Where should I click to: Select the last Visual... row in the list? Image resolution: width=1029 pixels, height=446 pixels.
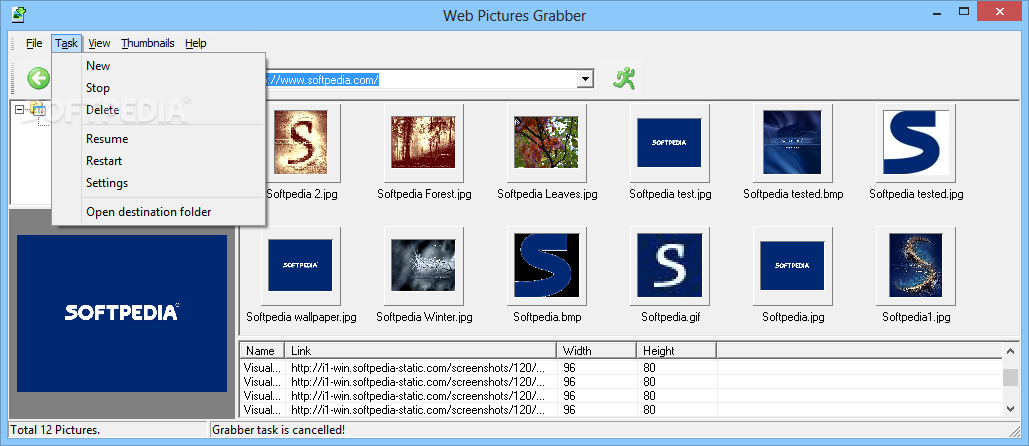pos(621,410)
